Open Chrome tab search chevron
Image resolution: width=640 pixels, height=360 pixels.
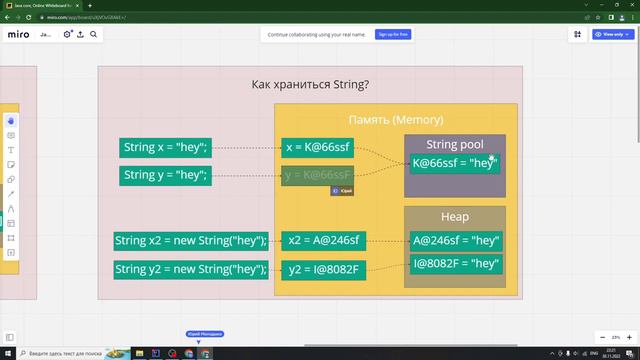[x=586, y=5]
